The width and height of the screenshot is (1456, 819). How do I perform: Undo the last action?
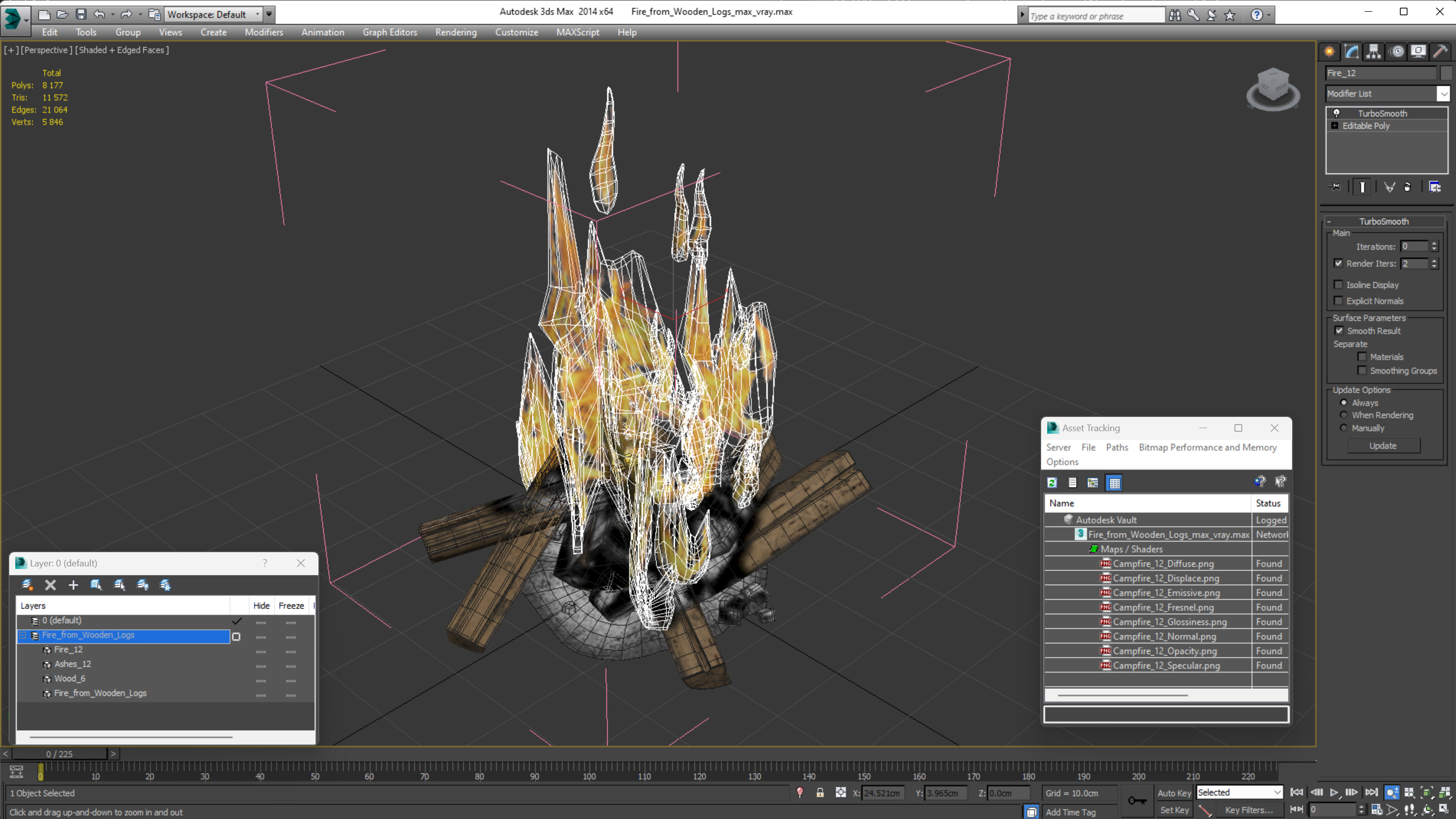click(x=100, y=14)
